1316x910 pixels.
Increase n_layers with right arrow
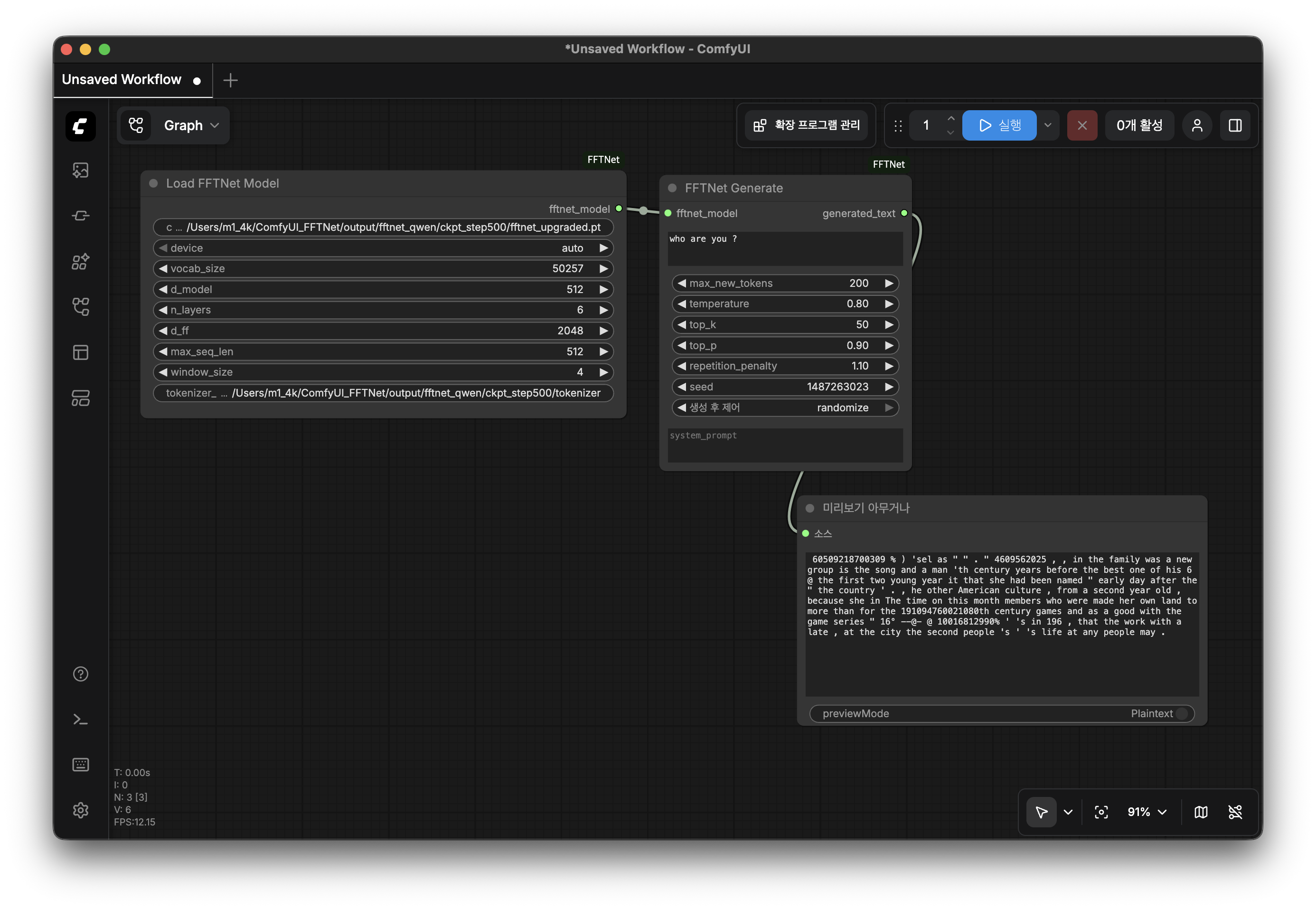coord(603,310)
